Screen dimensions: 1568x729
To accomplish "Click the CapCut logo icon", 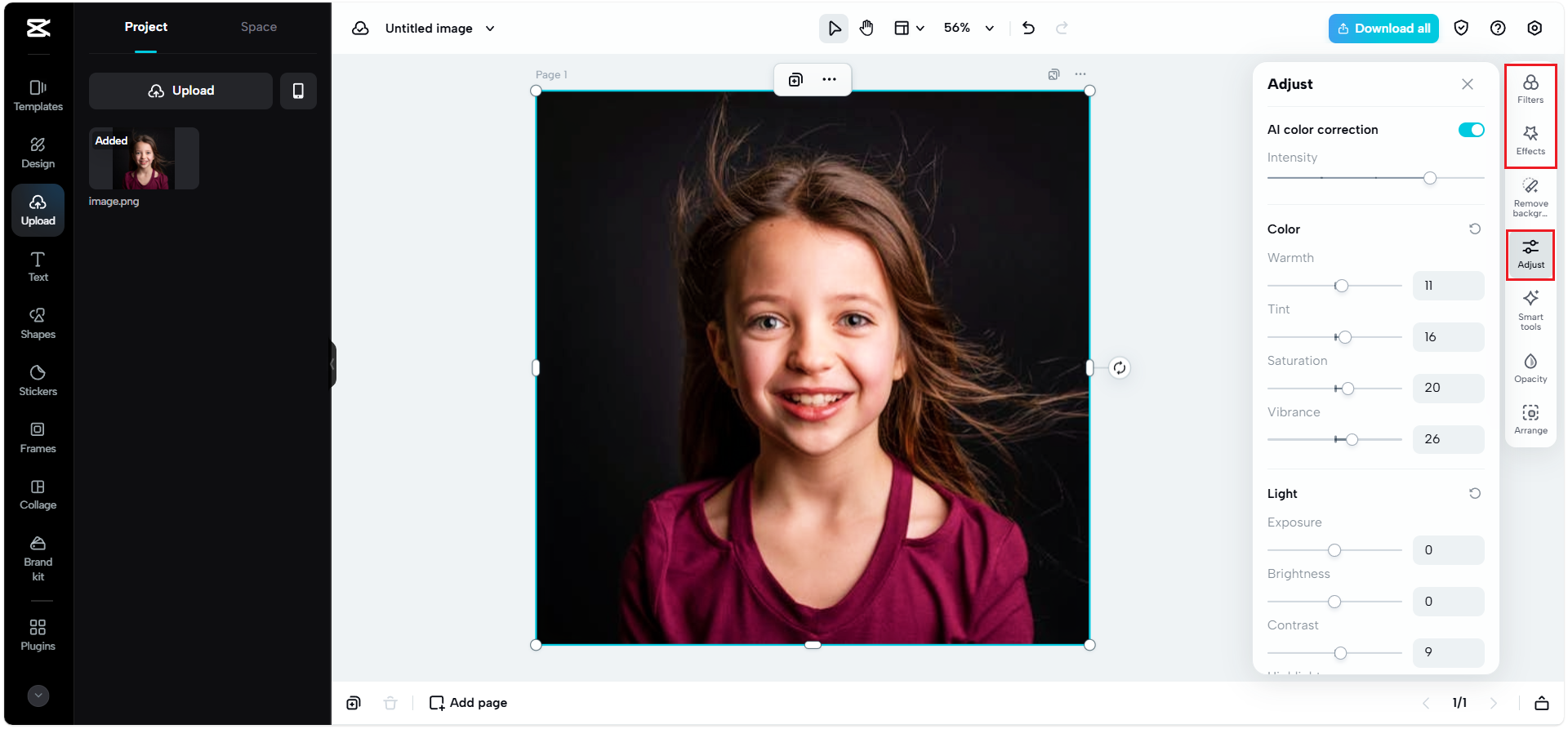I will tap(38, 29).
